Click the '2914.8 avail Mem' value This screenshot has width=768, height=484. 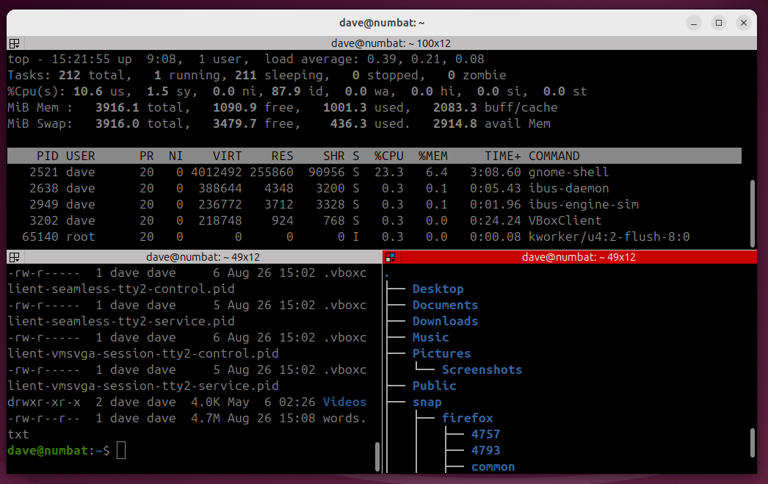pos(492,124)
